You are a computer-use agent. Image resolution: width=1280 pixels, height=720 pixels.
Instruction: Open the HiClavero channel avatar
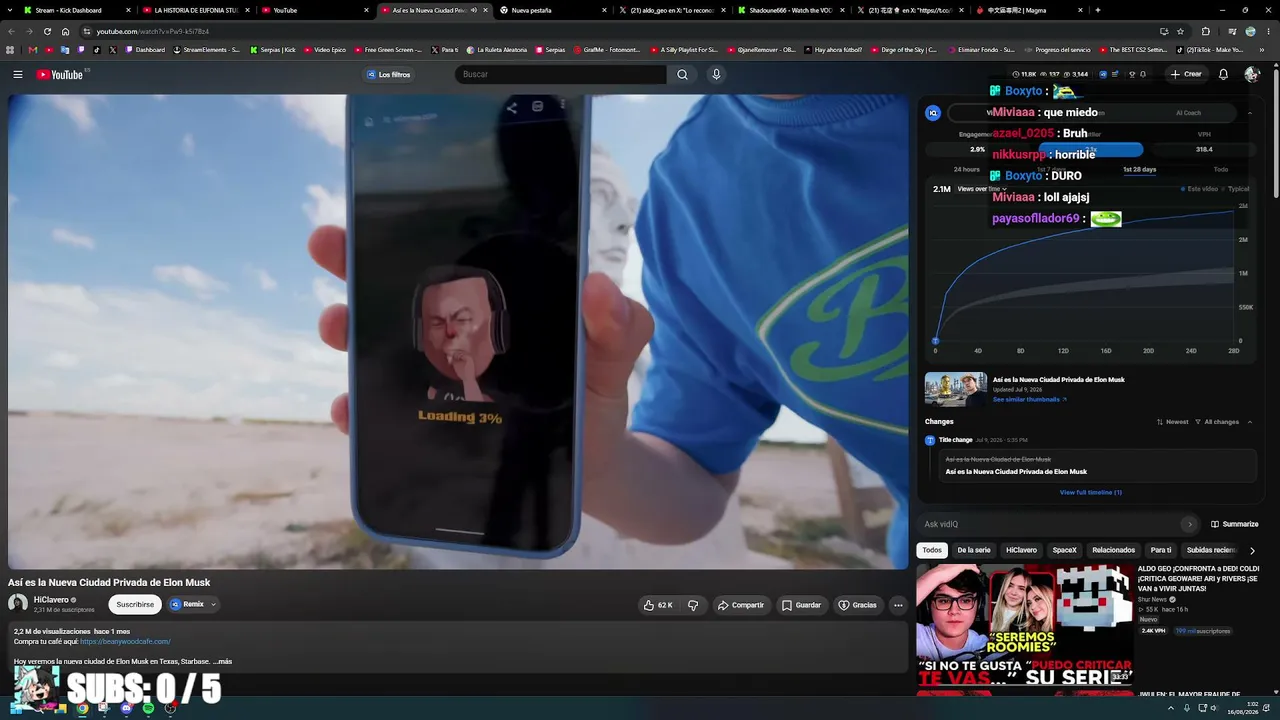click(x=18, y=604)
